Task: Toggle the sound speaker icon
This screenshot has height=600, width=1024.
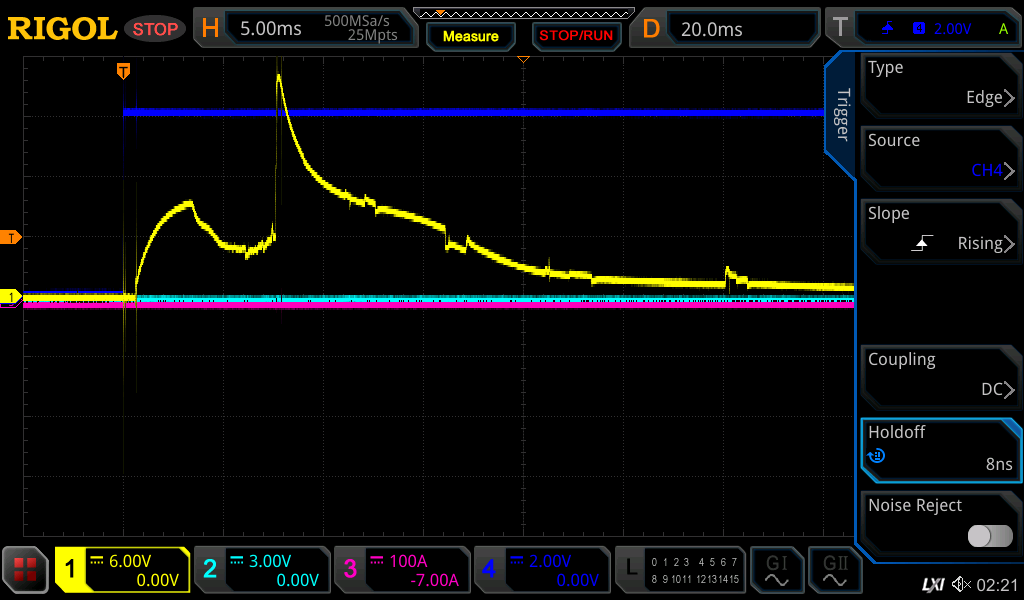Action: pos(962,583)
